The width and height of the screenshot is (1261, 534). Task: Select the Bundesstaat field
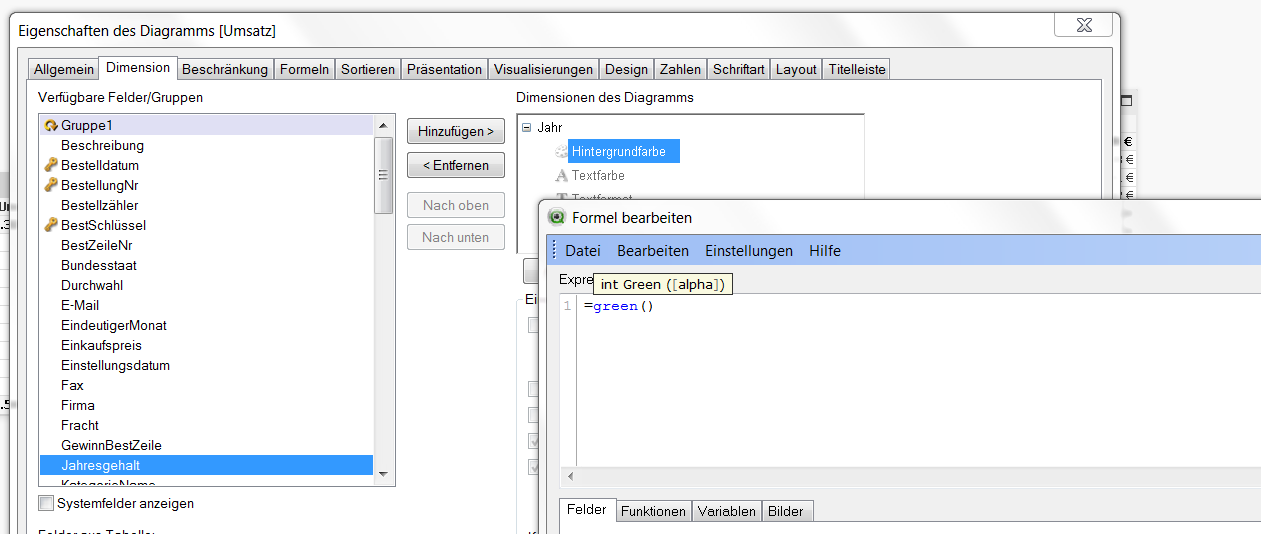tap(206, 265)
